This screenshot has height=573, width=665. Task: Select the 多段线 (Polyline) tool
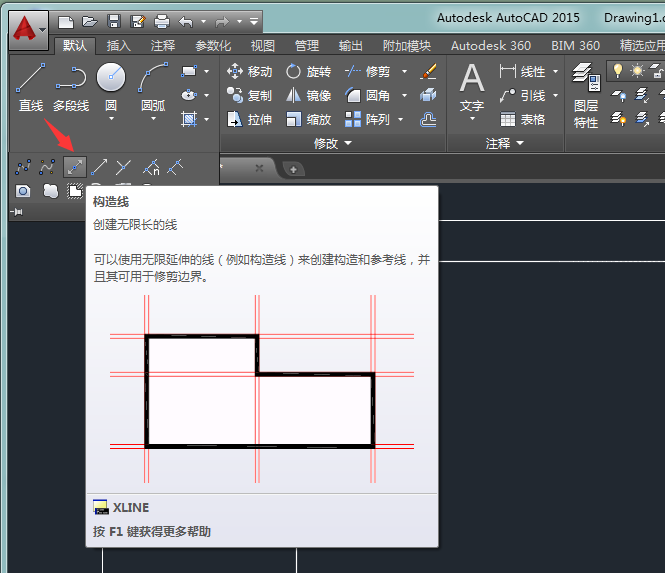70,86
